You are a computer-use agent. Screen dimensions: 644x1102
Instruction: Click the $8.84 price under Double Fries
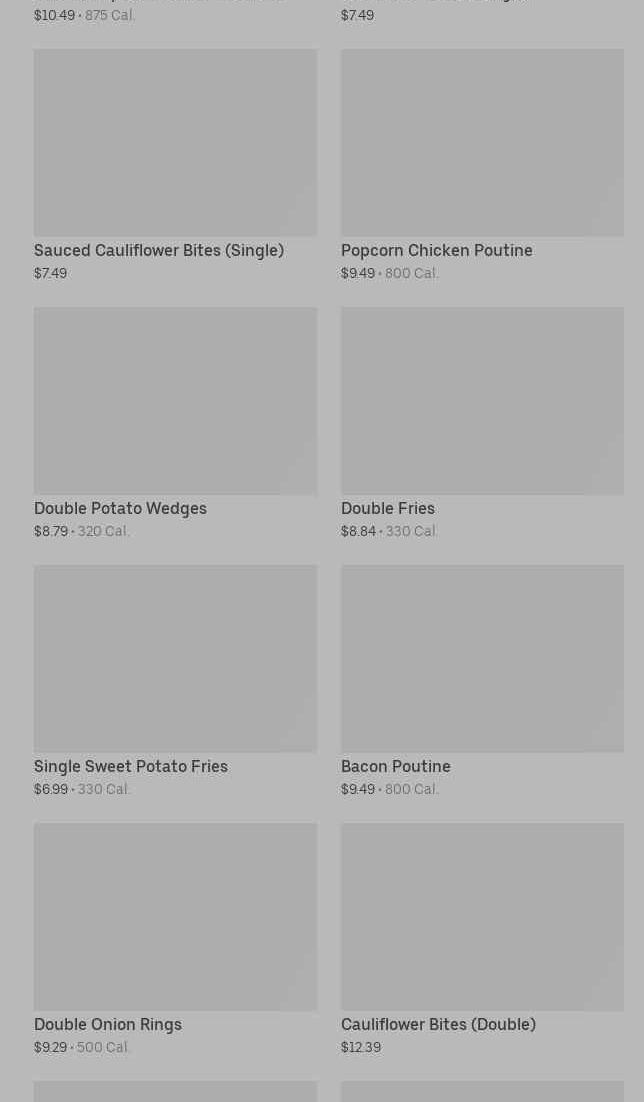click(x=358, y=532)
